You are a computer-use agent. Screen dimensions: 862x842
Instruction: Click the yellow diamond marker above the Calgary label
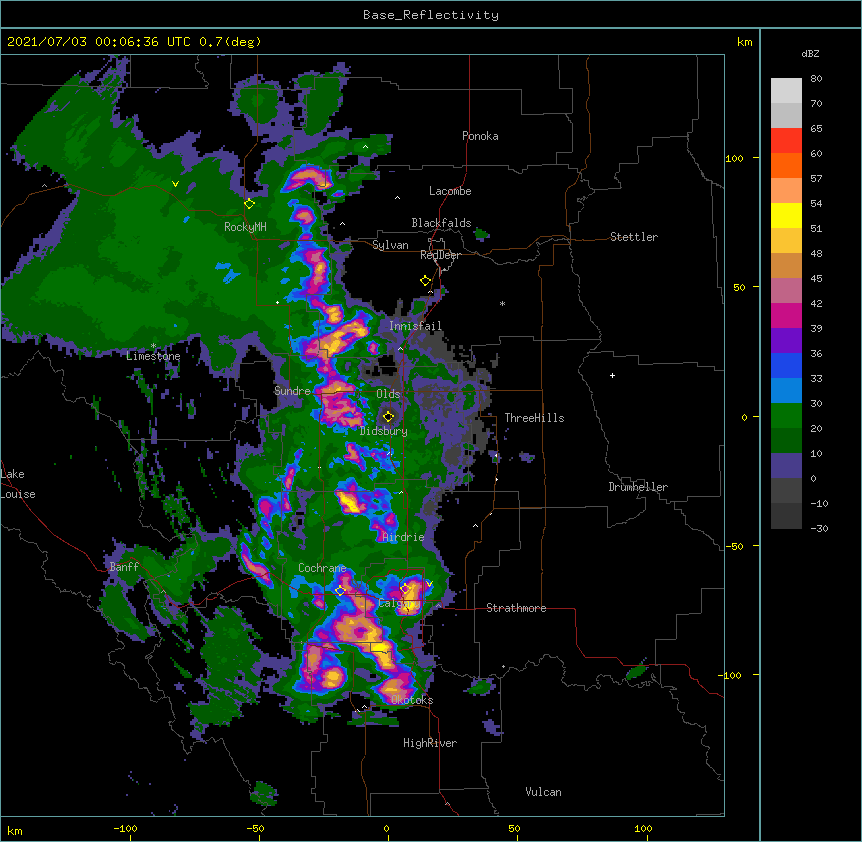click(x=405, y=589)
